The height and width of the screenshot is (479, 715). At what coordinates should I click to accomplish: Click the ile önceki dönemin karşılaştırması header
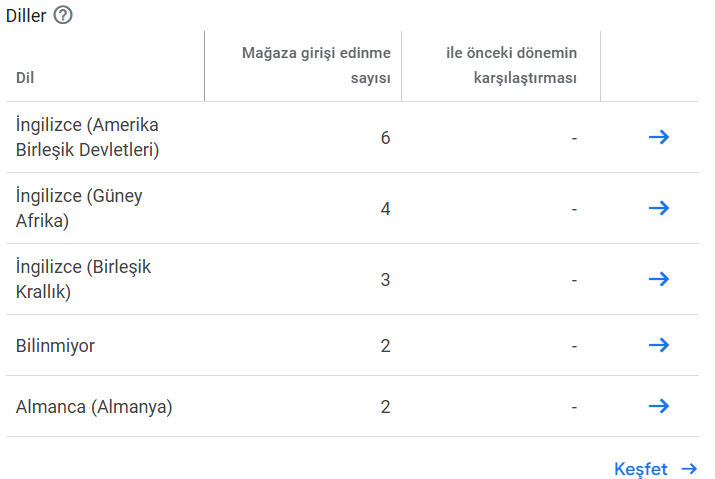(x=511, y=65)
